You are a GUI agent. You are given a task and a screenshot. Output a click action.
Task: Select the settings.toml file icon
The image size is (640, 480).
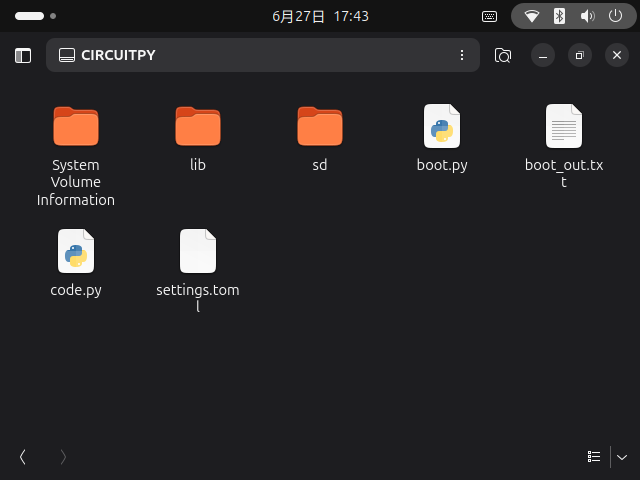coord(198,251)
